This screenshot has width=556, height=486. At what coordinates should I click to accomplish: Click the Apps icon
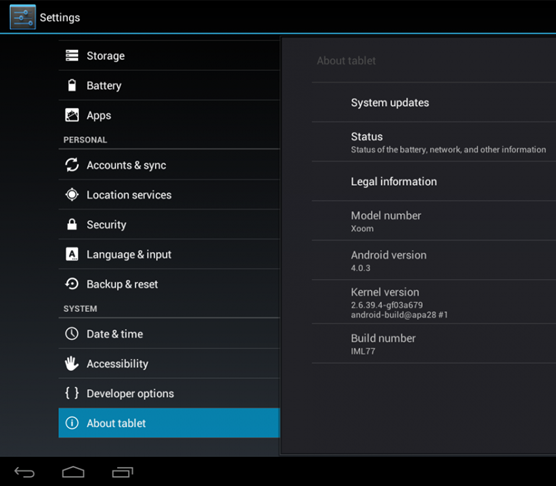click(72, 115)
